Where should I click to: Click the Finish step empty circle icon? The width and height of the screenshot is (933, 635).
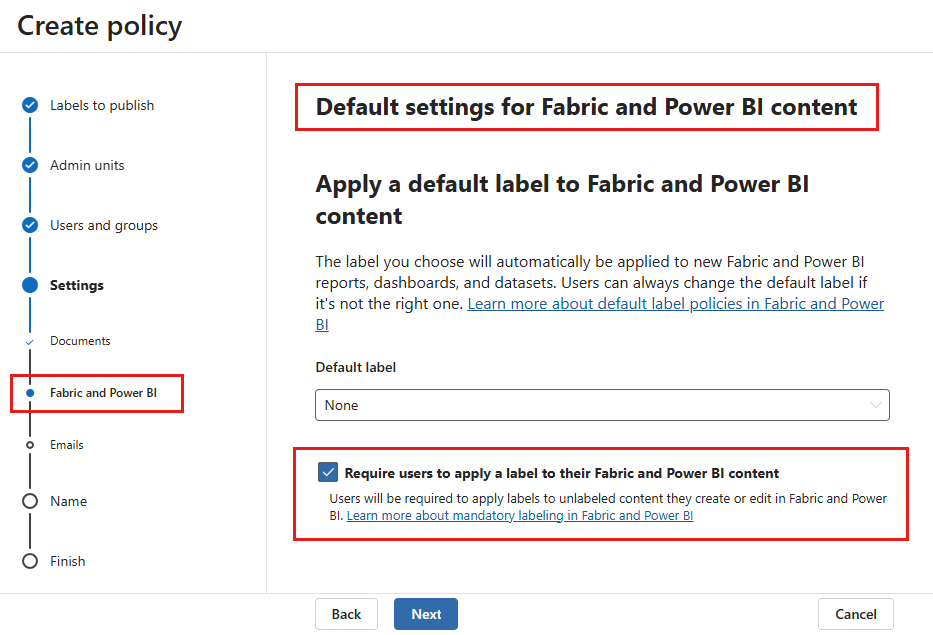tap(30, 562)
